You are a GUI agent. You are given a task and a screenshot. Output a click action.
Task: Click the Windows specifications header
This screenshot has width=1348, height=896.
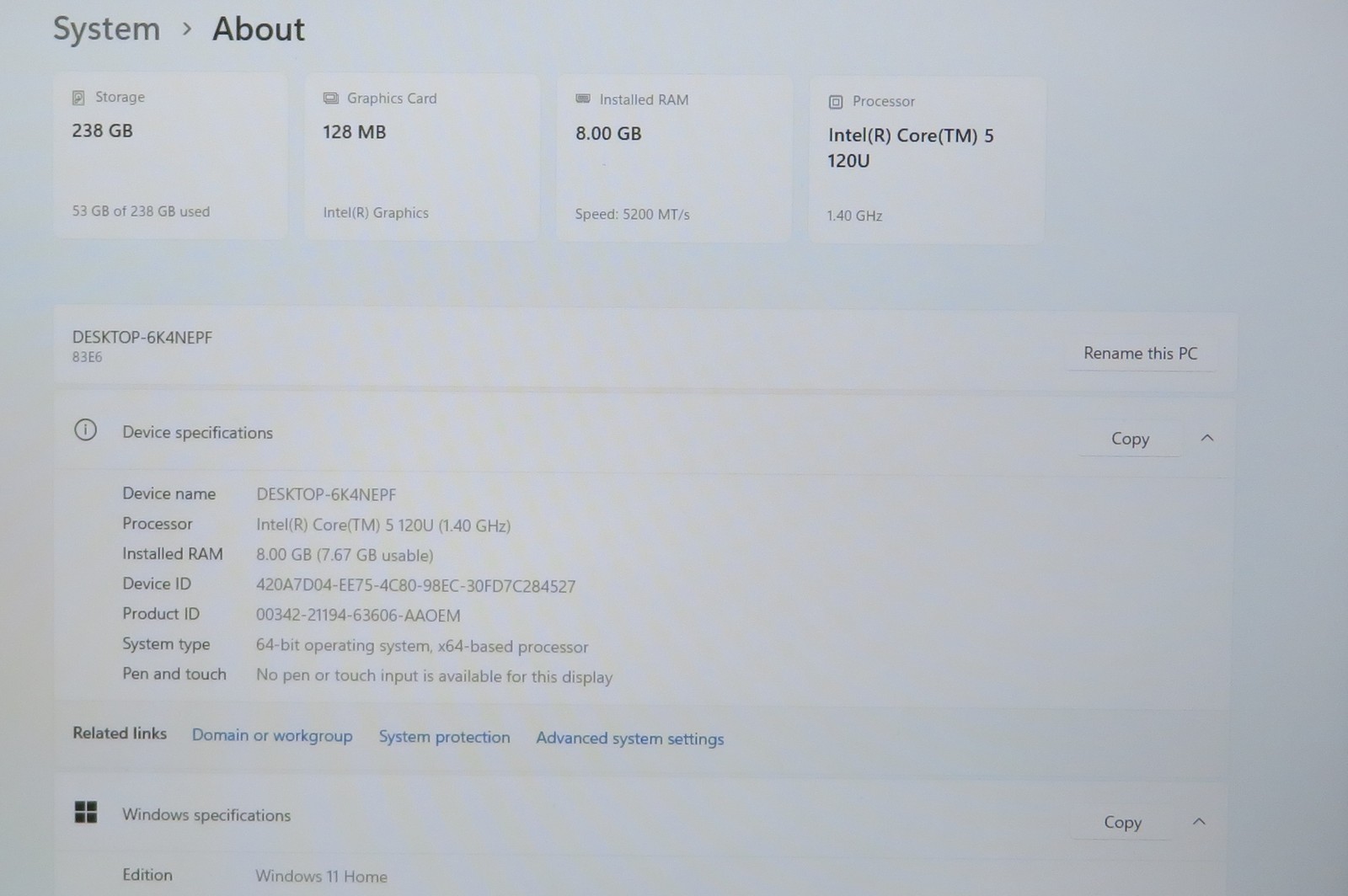[206, 815]
